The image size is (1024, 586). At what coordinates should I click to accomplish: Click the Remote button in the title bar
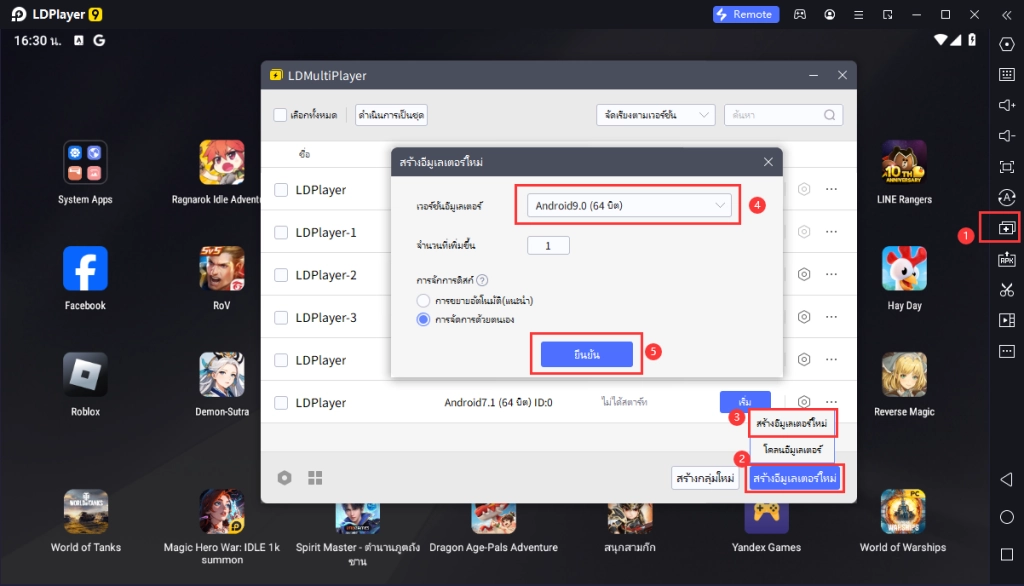746,14
